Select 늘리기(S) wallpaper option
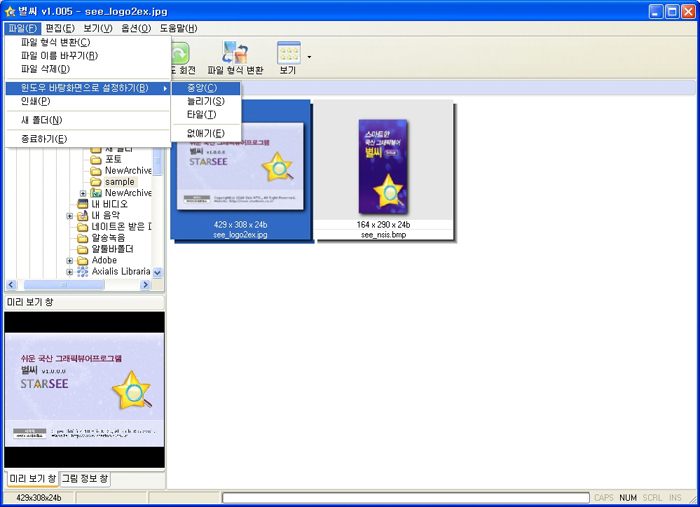The height and width of the screenshot is (507, 700). [x=206, y=101]
